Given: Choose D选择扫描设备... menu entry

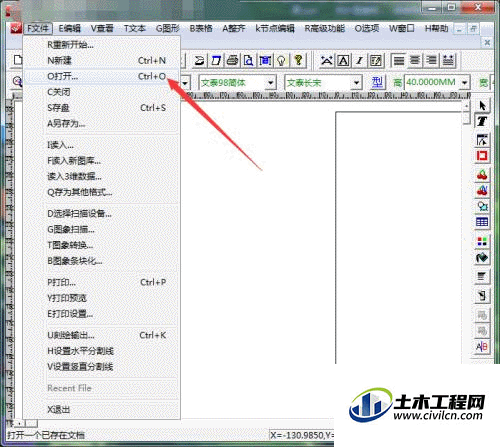Looking at the screenshot, I should point(103,213).
